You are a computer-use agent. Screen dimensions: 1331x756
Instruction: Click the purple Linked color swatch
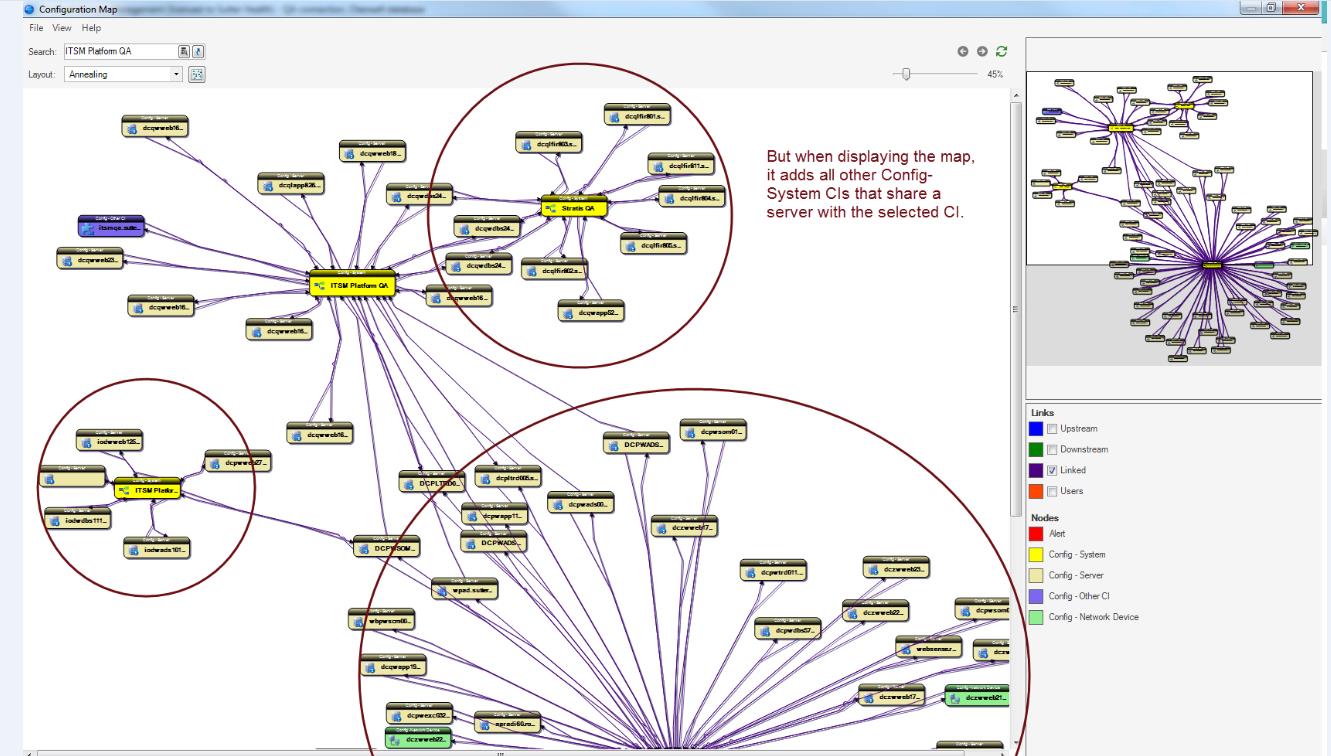[1034, 472]
